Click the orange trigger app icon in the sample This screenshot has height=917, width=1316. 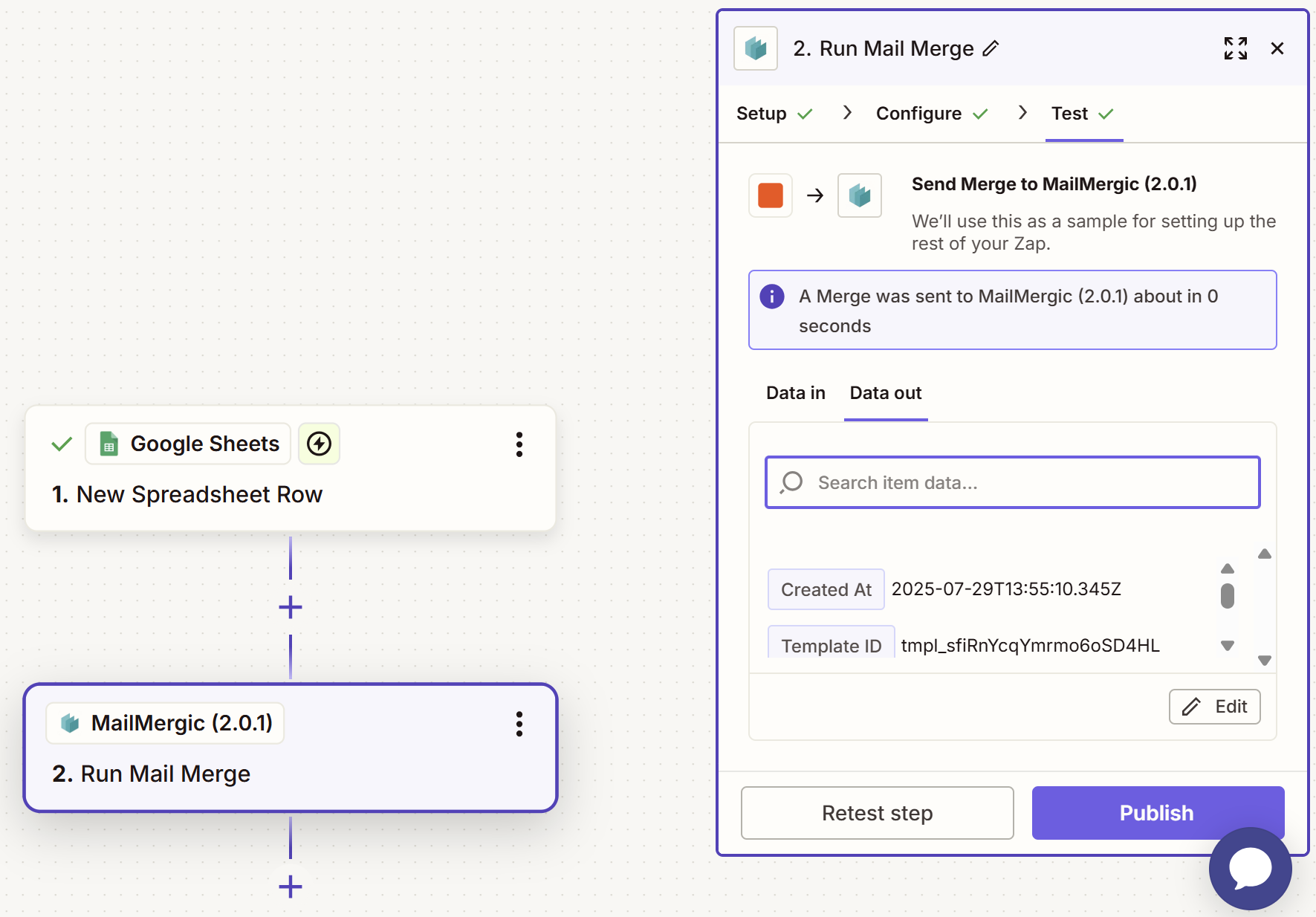point(770,195)
